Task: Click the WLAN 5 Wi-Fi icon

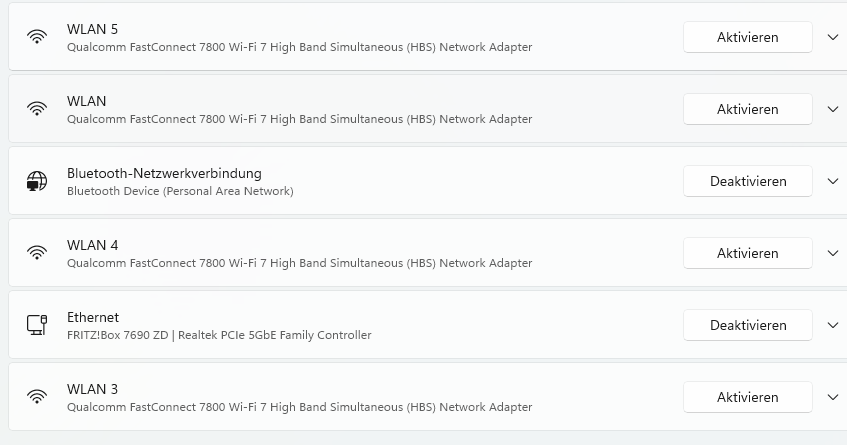Action: pos(37,37)
